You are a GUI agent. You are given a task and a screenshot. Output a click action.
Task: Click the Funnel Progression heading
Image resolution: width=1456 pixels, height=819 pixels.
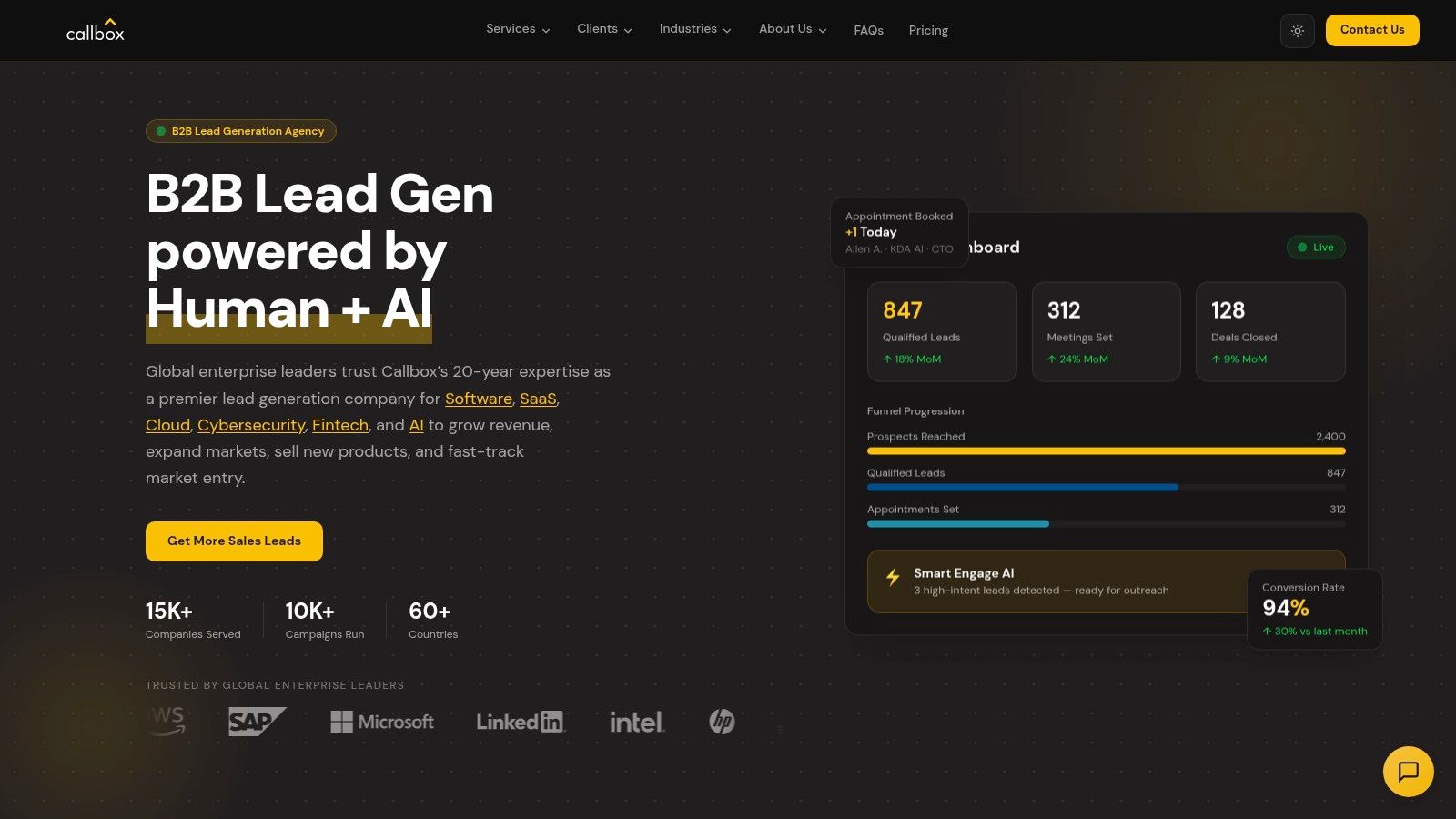[x=915, y=411]
